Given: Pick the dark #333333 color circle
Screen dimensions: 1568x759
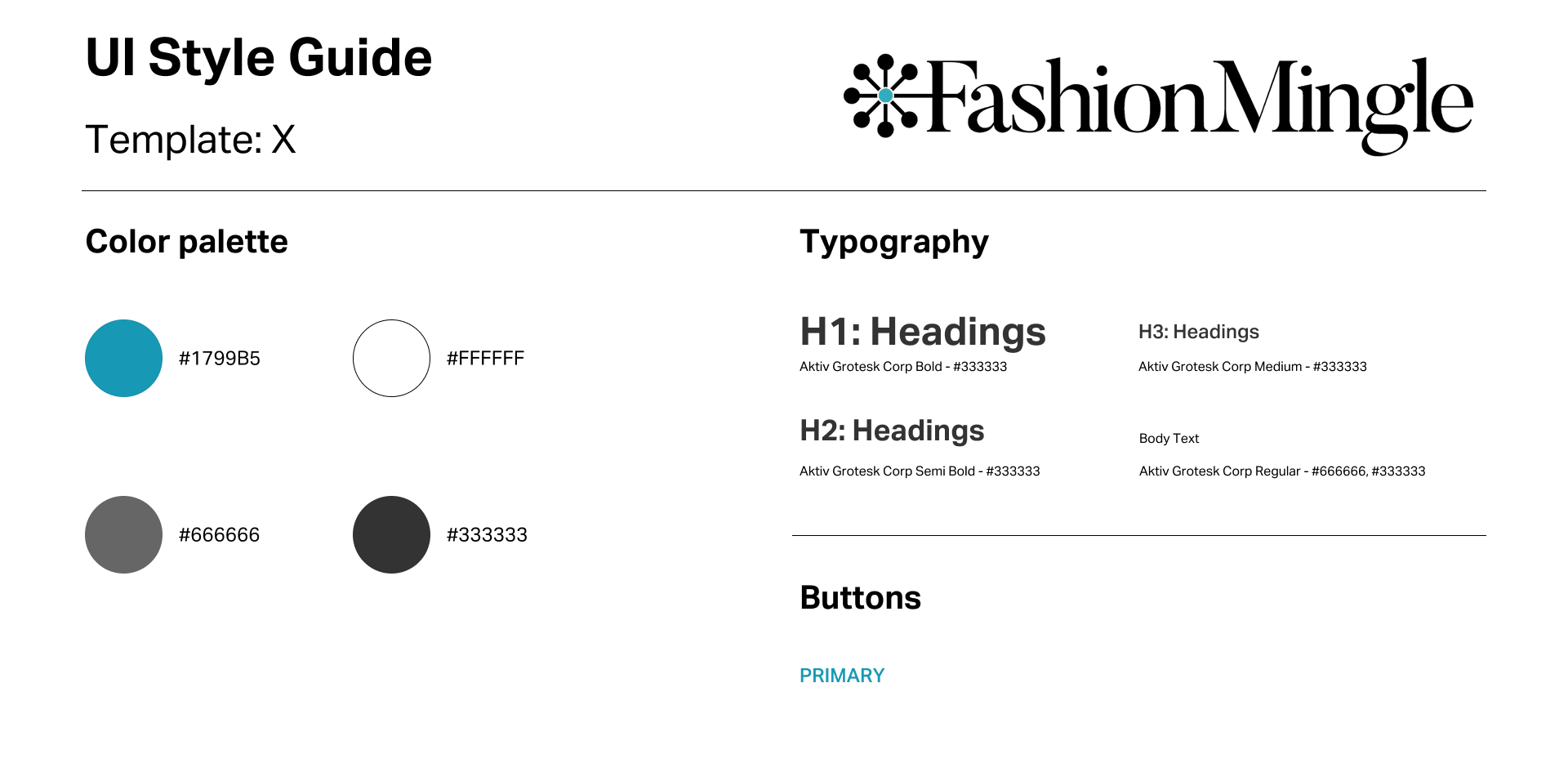Looking at the screenshot, I should tap(391, 534).
